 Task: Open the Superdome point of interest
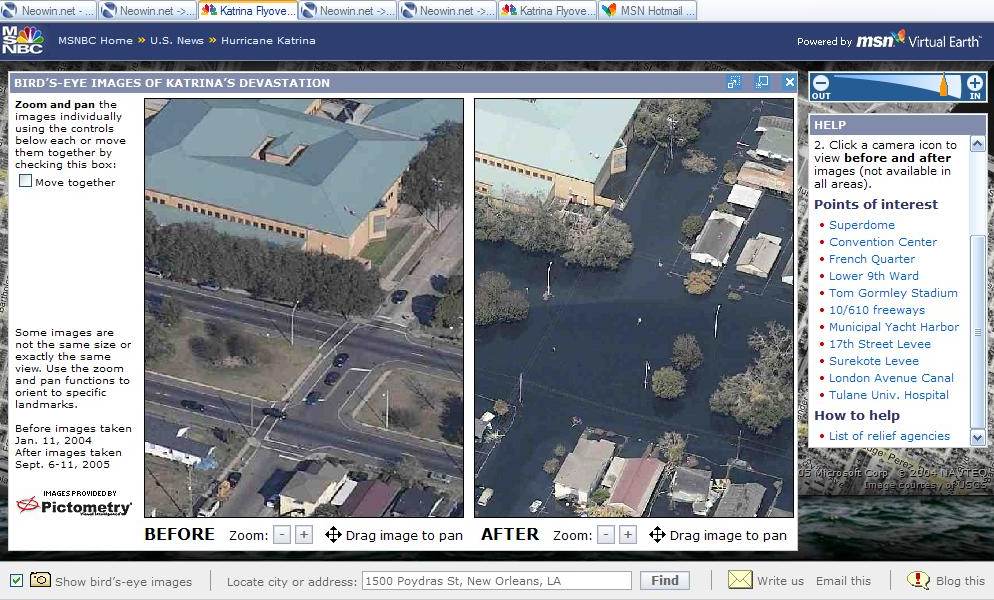tap(861, 224)
